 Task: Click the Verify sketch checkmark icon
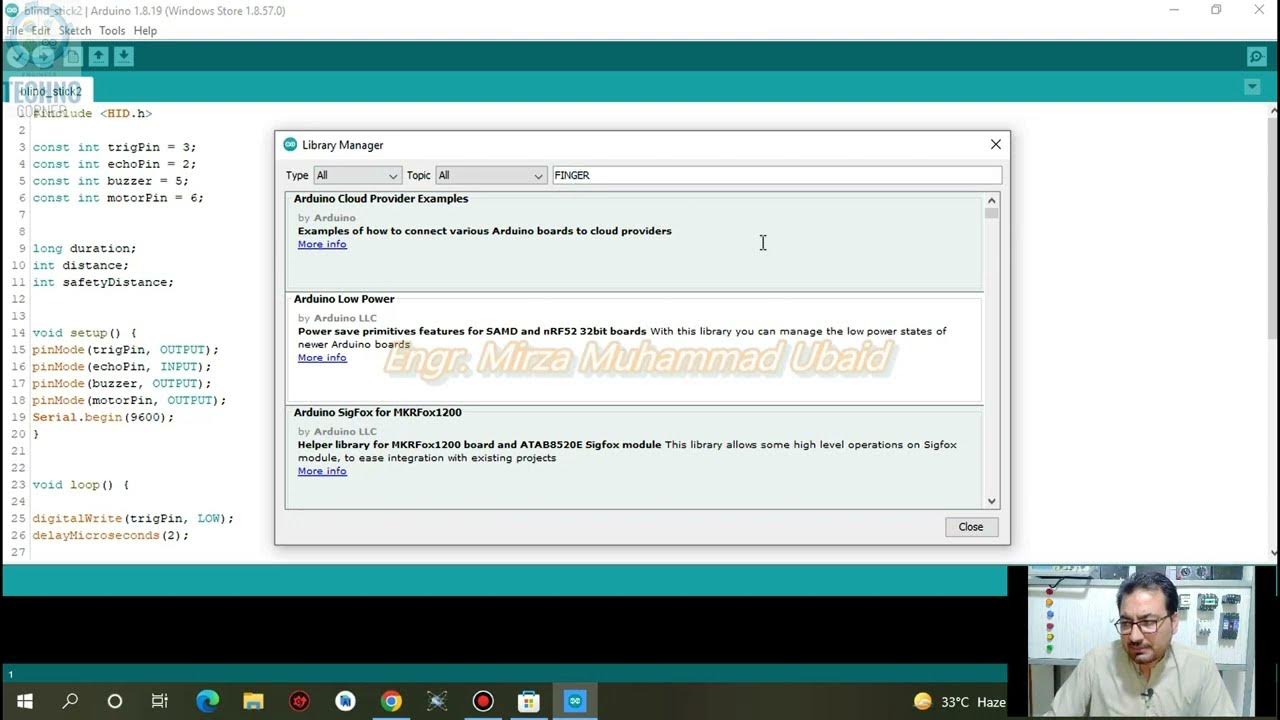click(17, 56)
